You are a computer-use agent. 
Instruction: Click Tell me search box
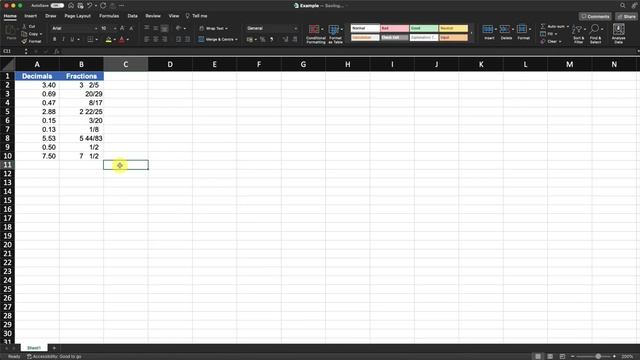click(196, 16)
